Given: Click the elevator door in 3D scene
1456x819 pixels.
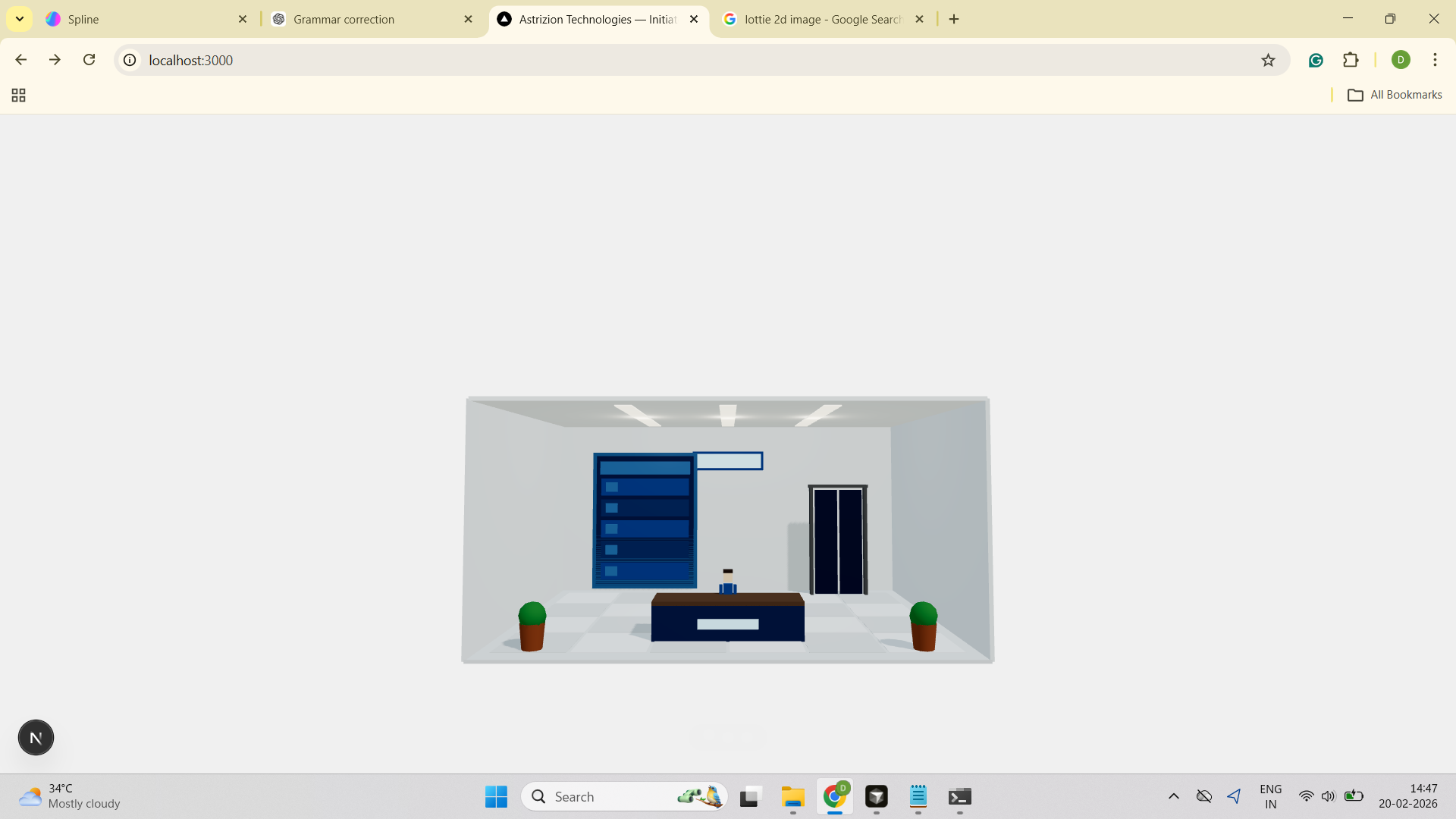Looking at the screenshot, I should 838,540.
